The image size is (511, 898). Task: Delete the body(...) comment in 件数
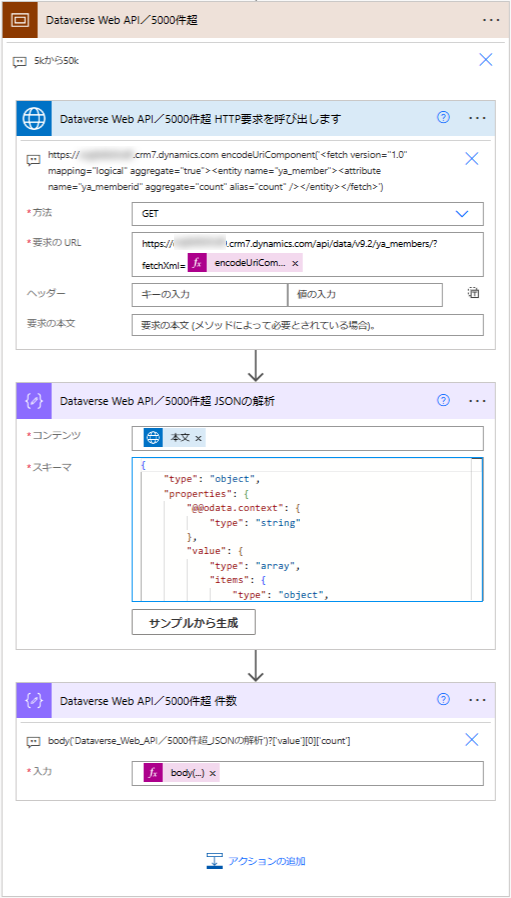pyautogui.click(x=471, y=739)
